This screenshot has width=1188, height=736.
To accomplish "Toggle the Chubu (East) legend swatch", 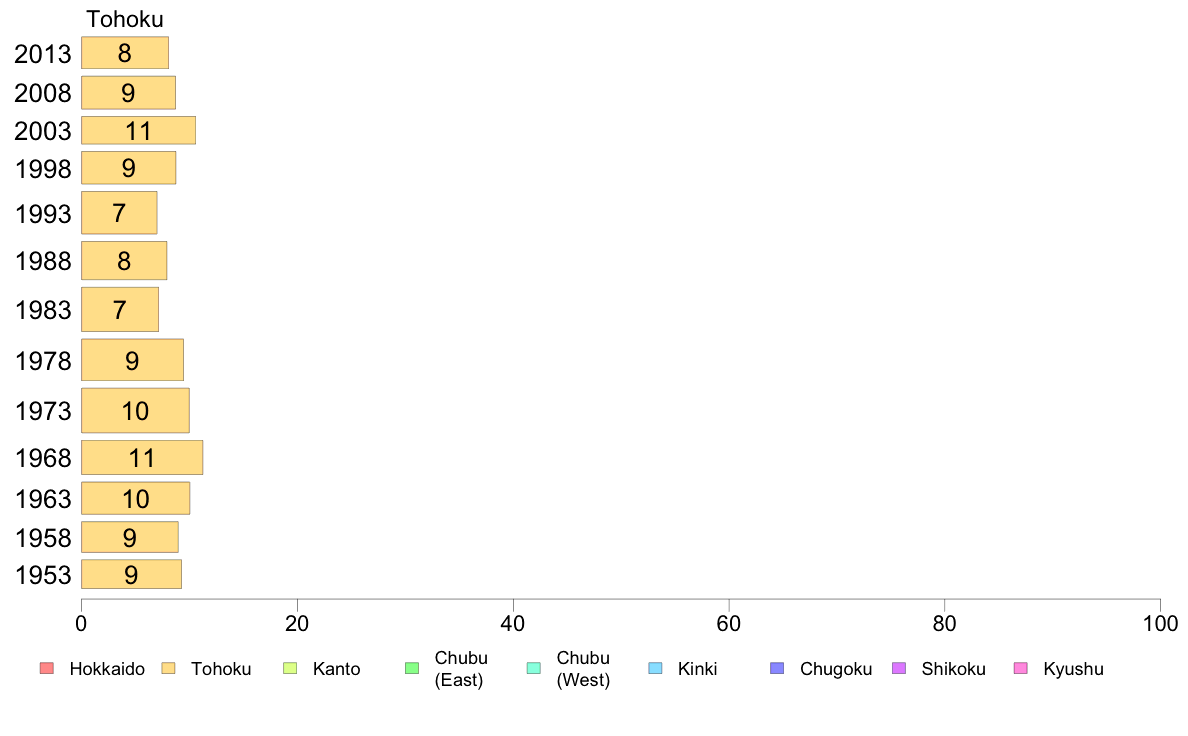I will [x=412, y=669].
